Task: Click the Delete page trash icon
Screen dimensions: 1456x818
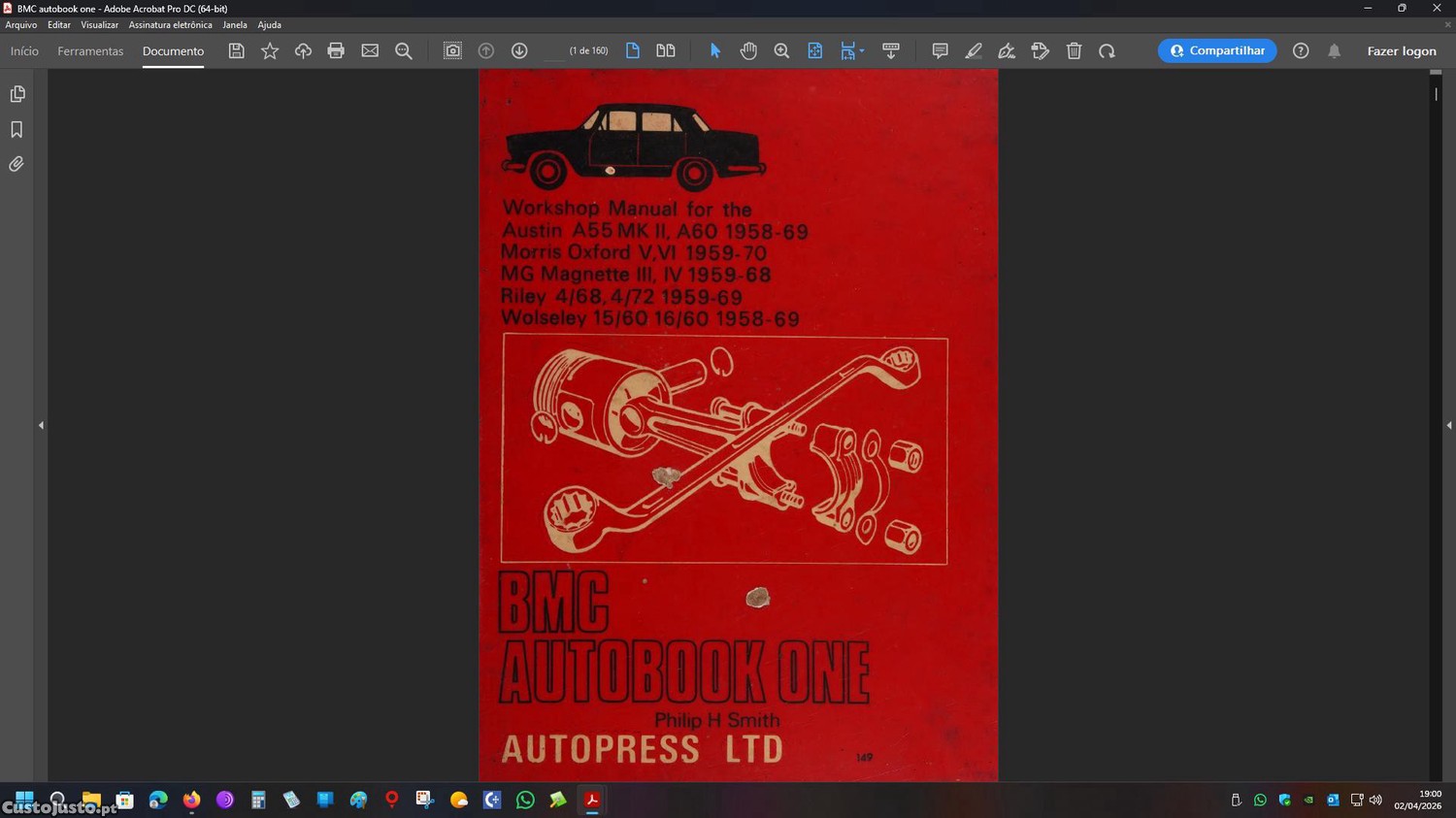Action: pyautogui.click(x=1074, y=51)
